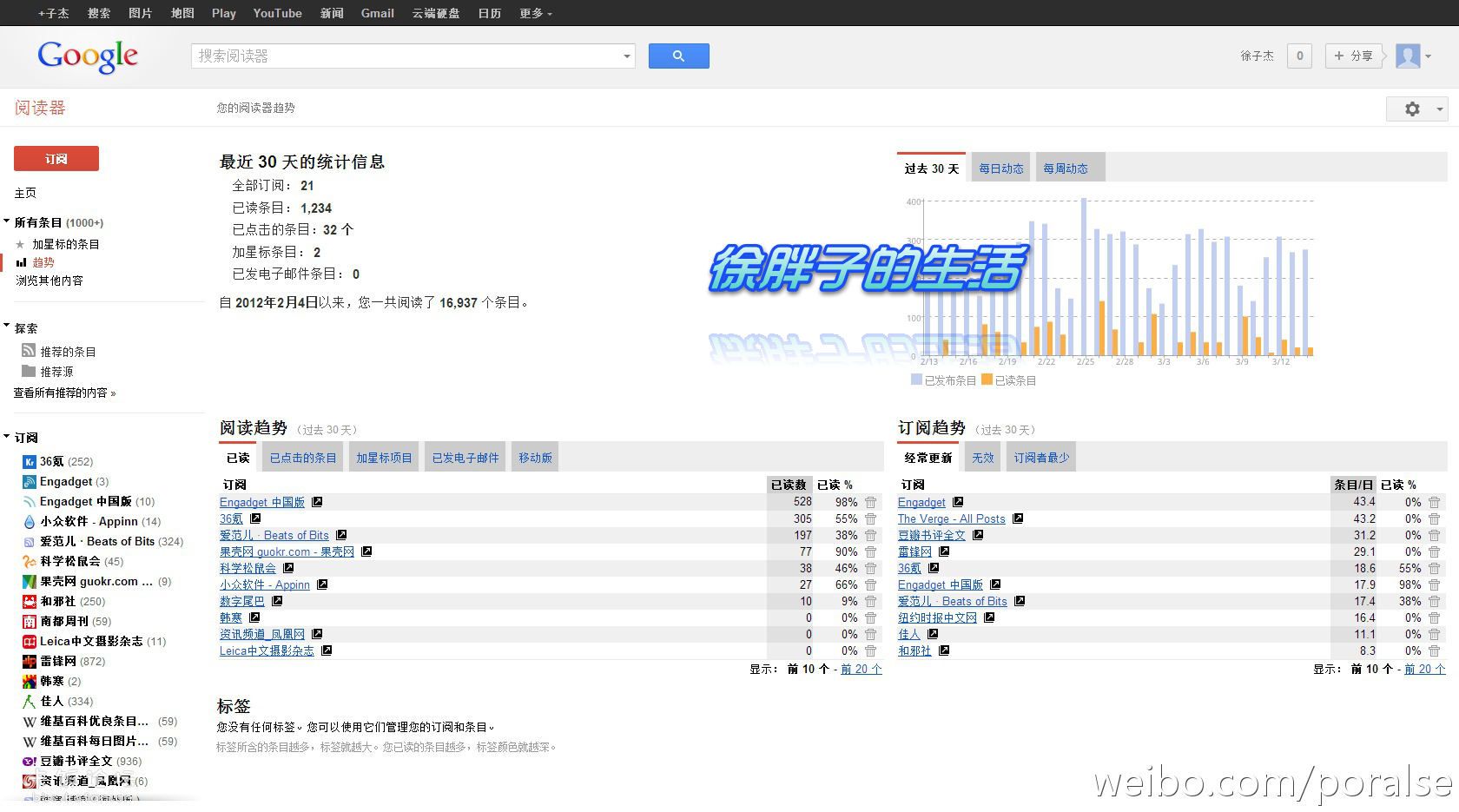Screen dimensions: 1459x812
Task: Click the 已读 % column header in 阅读趋势
Action: tap(835, 485)
